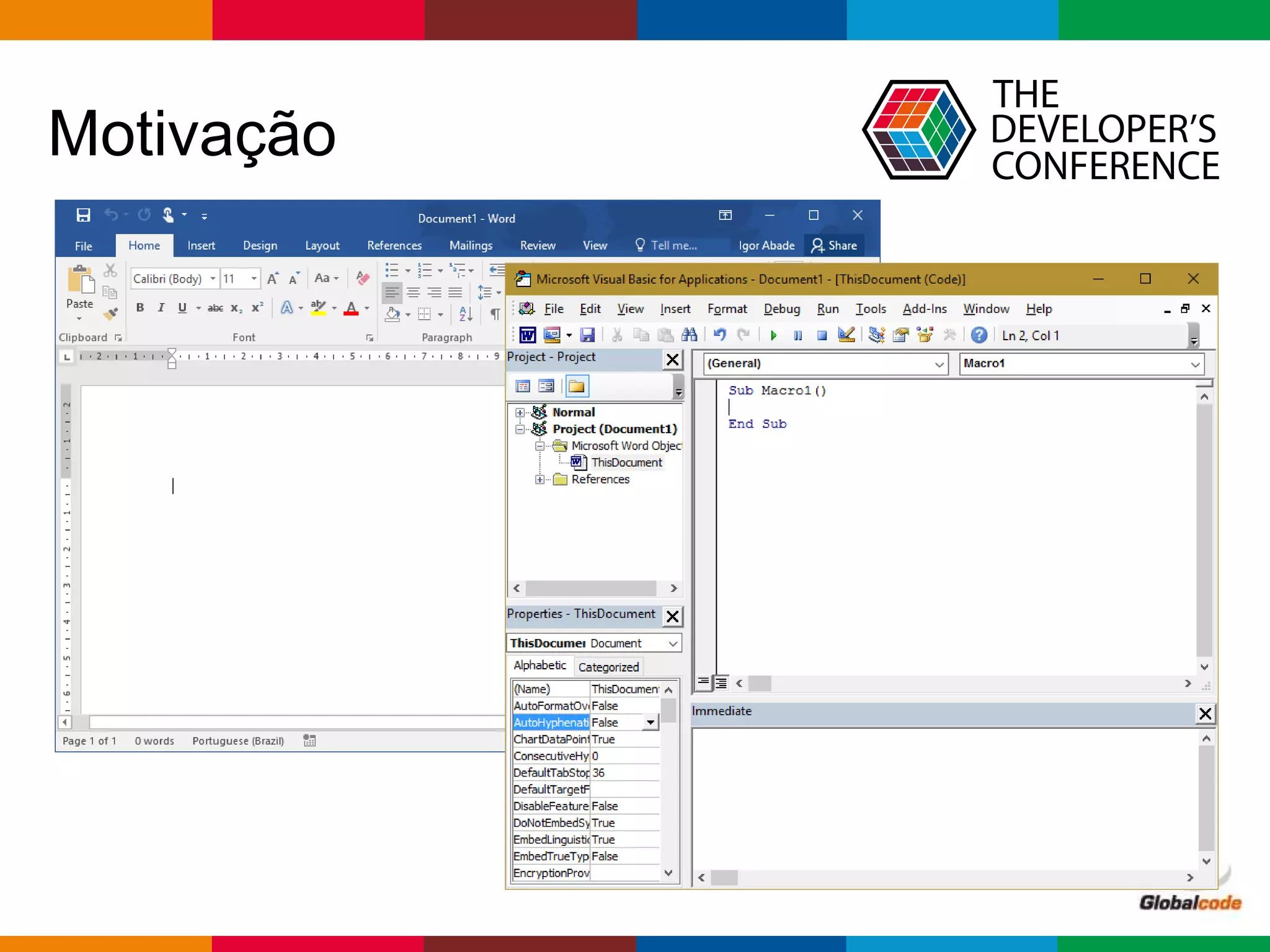1270x952 pixels.
Task: Click the Toggle Folders icon in Project pane
Action: 577,387
